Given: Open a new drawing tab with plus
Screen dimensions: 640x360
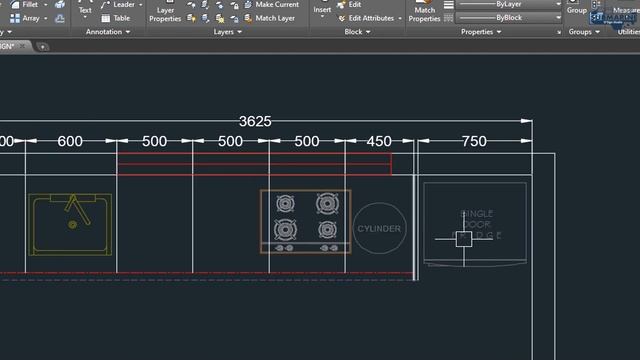Looking at the screenshot, I should tap(42, 47).
